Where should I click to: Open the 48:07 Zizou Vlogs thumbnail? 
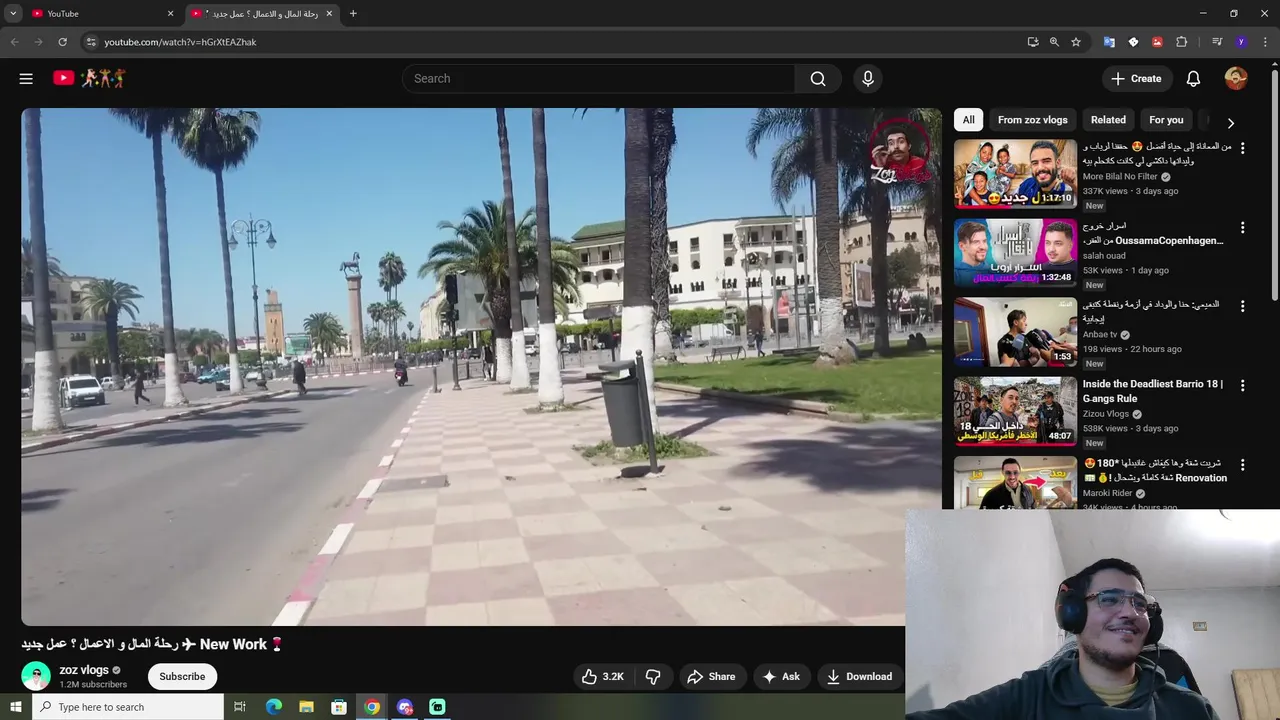[x=1015, y=411]
